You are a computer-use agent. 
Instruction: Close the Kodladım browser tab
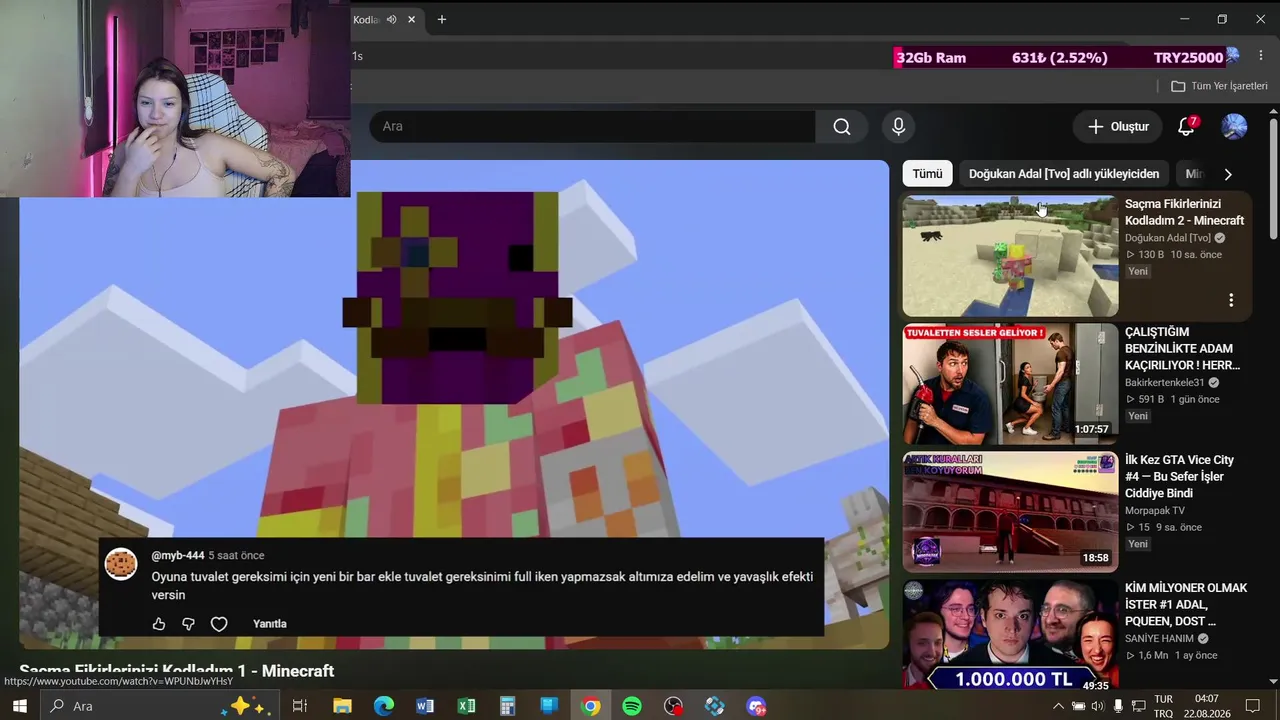tap(411, 19)
